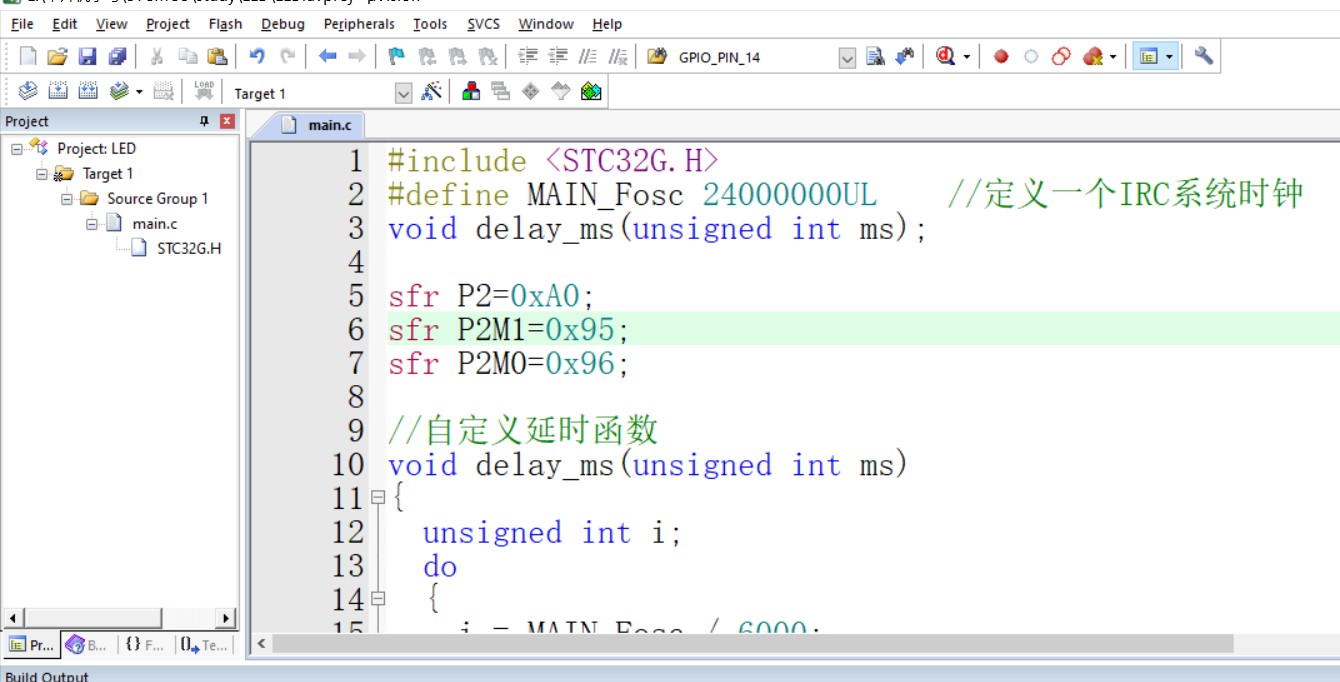Open the kill breakpoints dropdown arrow
Viewport: 1340px width, 682px height.
[1113, 57]
